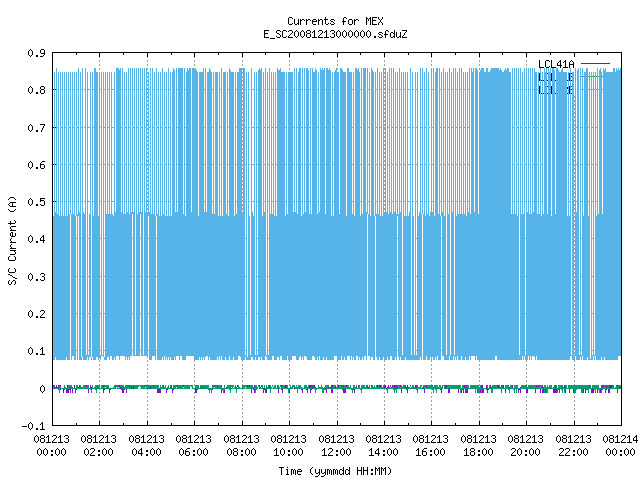Click the x-axis time label "06:00"
Viewport: 640px width, 480px height.
pos(193,452)
